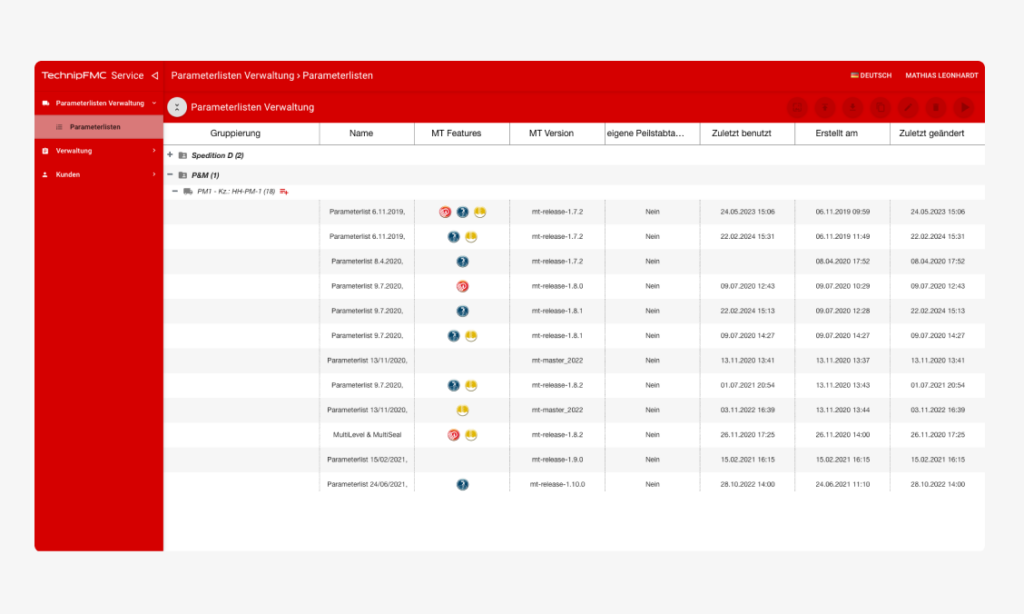Click blue question icon in row created 09.07.2020 12:28

click(x=462, y=311)
